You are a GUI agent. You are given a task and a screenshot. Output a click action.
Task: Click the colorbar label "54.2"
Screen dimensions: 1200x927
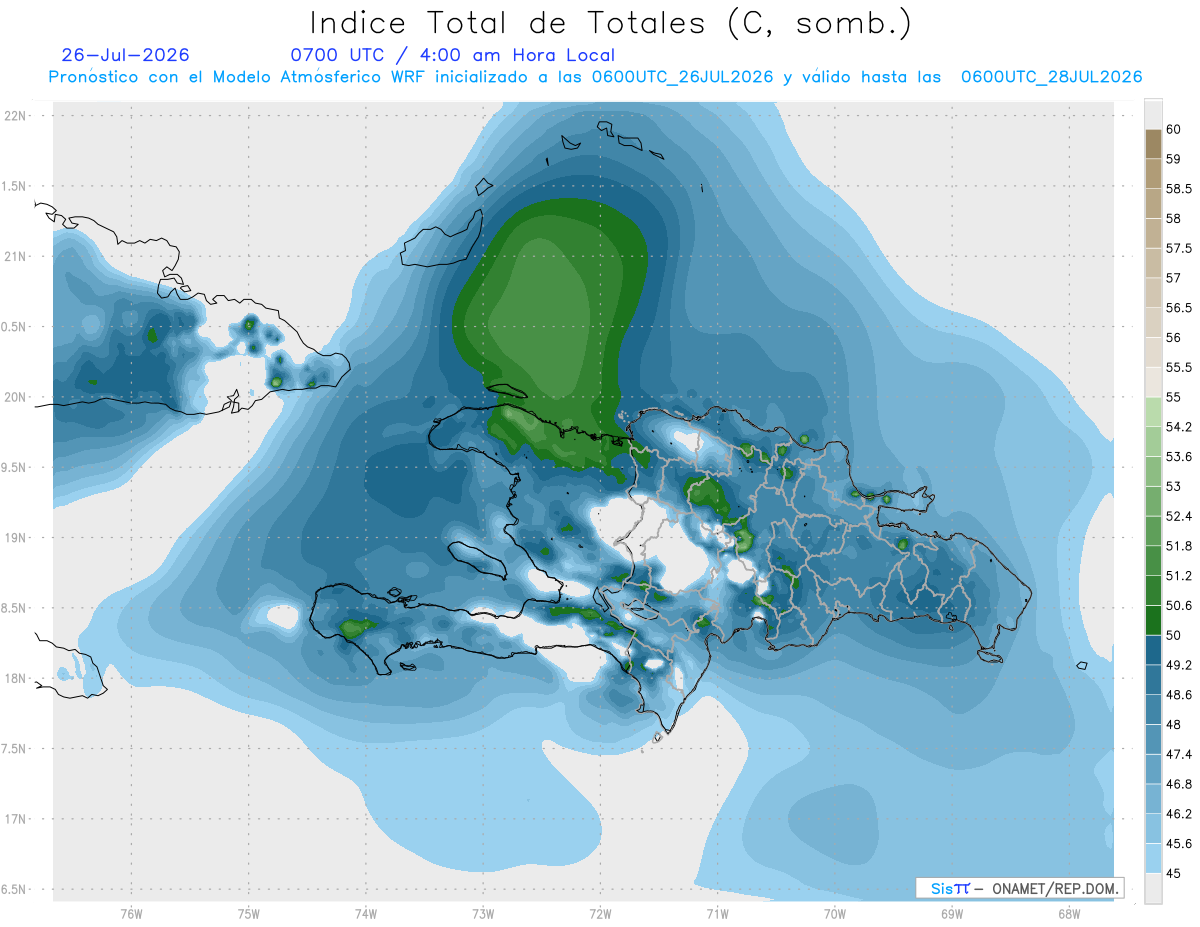[1179, 427]
